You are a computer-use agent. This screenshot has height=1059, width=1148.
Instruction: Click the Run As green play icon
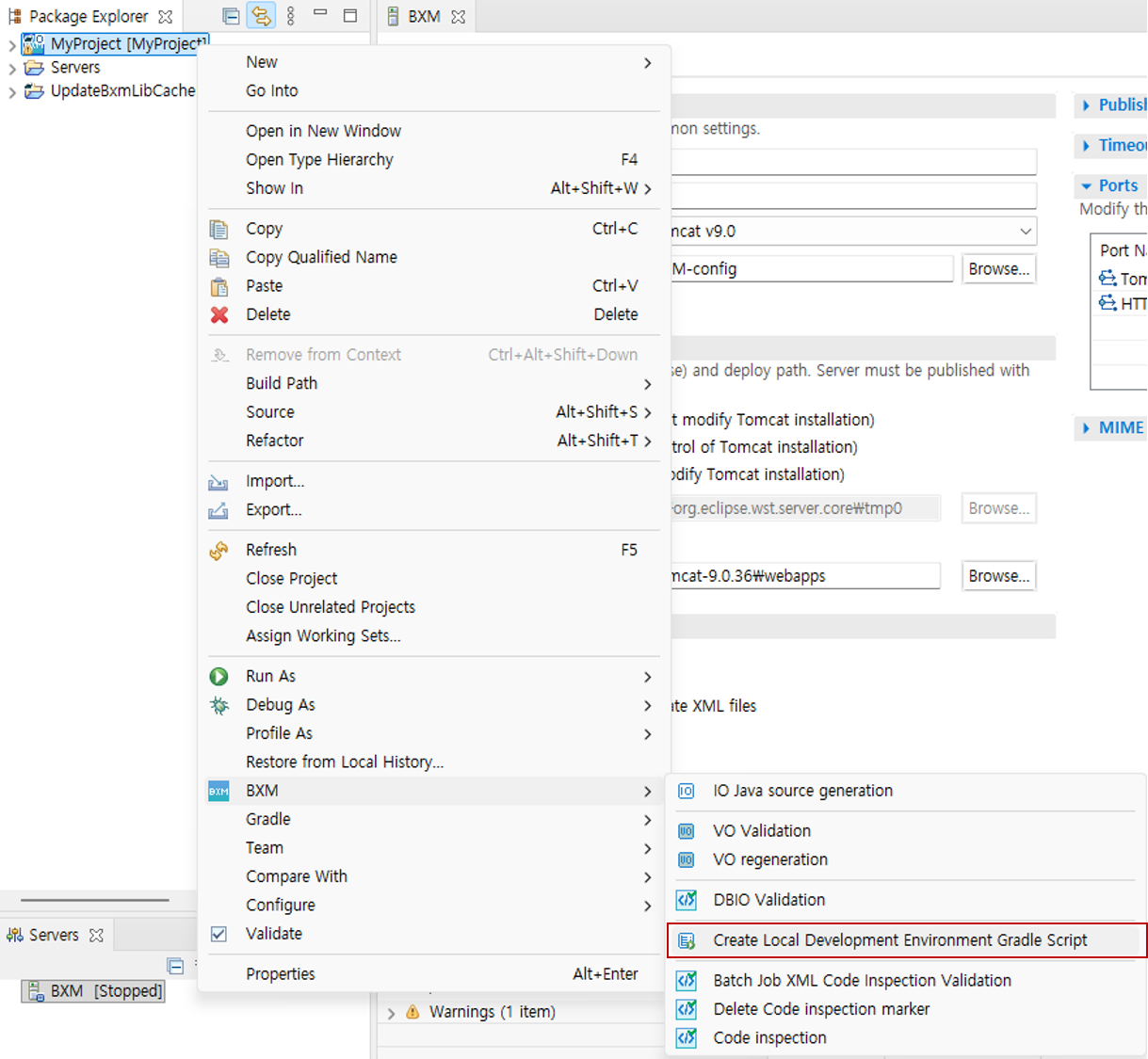point(218,676)
